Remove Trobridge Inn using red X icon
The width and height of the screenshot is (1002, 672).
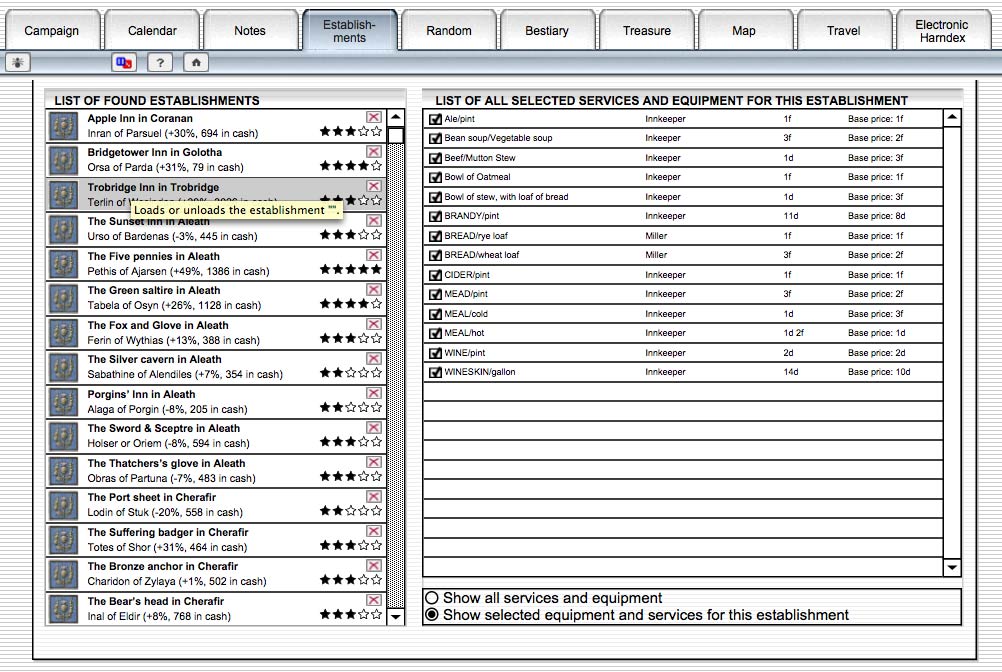374,186
